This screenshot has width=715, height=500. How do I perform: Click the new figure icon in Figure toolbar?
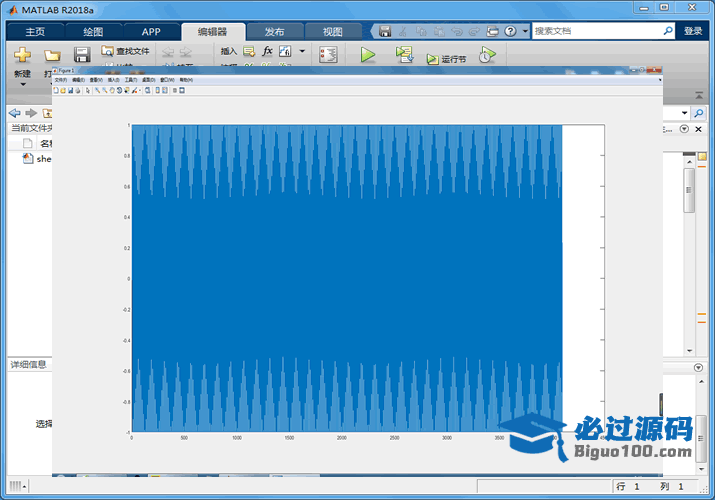click(x=56, y=91)
